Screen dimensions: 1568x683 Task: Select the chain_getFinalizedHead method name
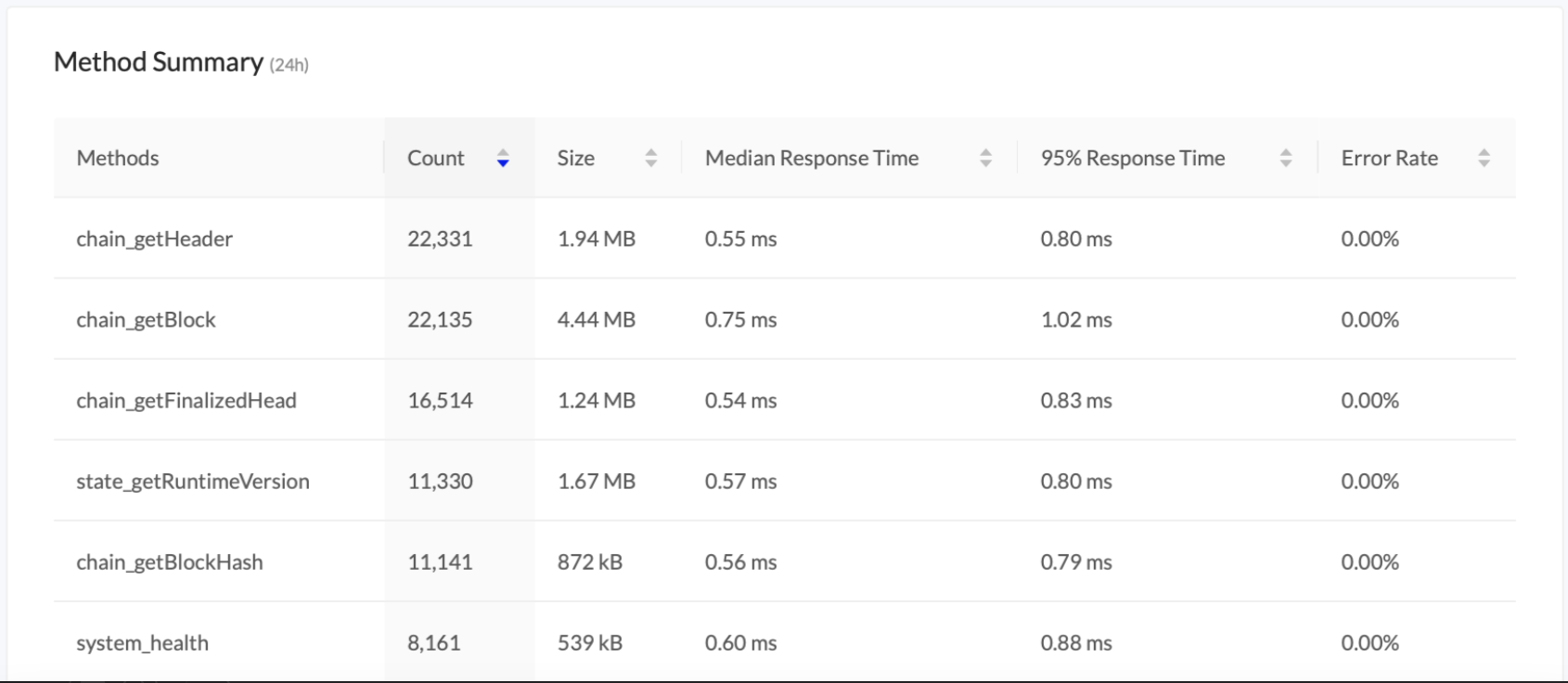[x=186, y=401]
